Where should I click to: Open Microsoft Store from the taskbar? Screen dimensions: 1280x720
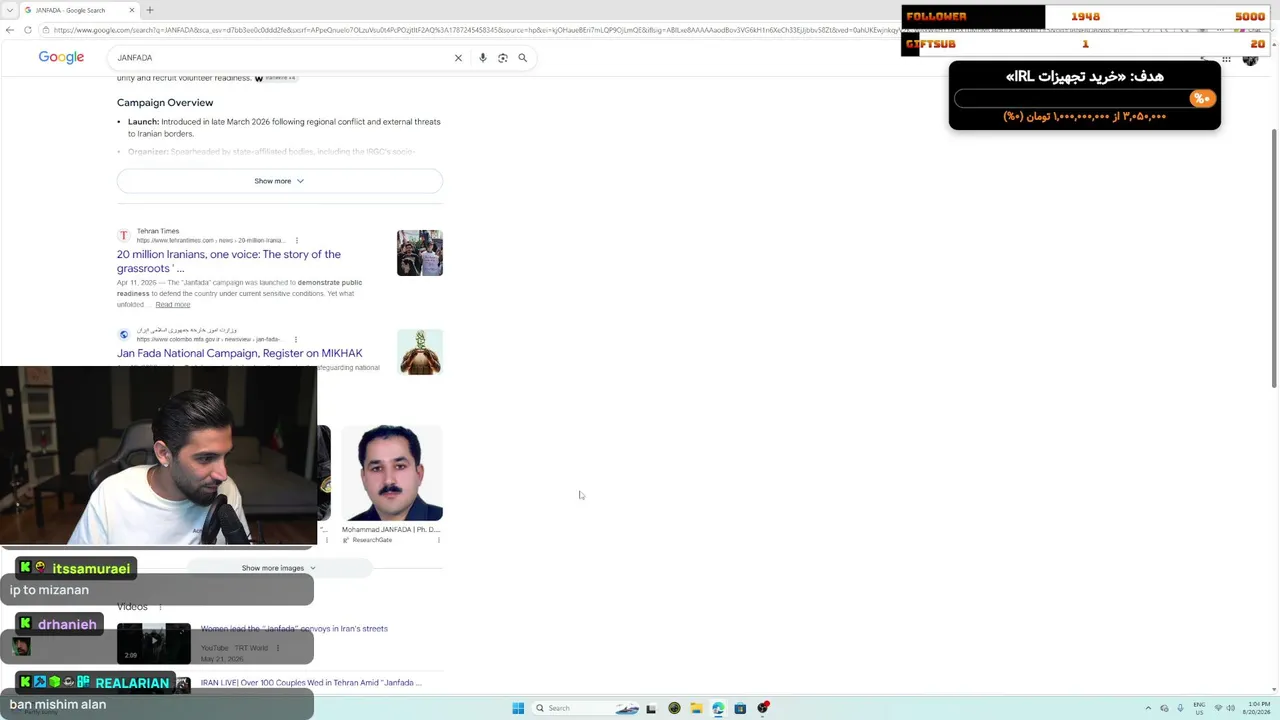(740, 708)
